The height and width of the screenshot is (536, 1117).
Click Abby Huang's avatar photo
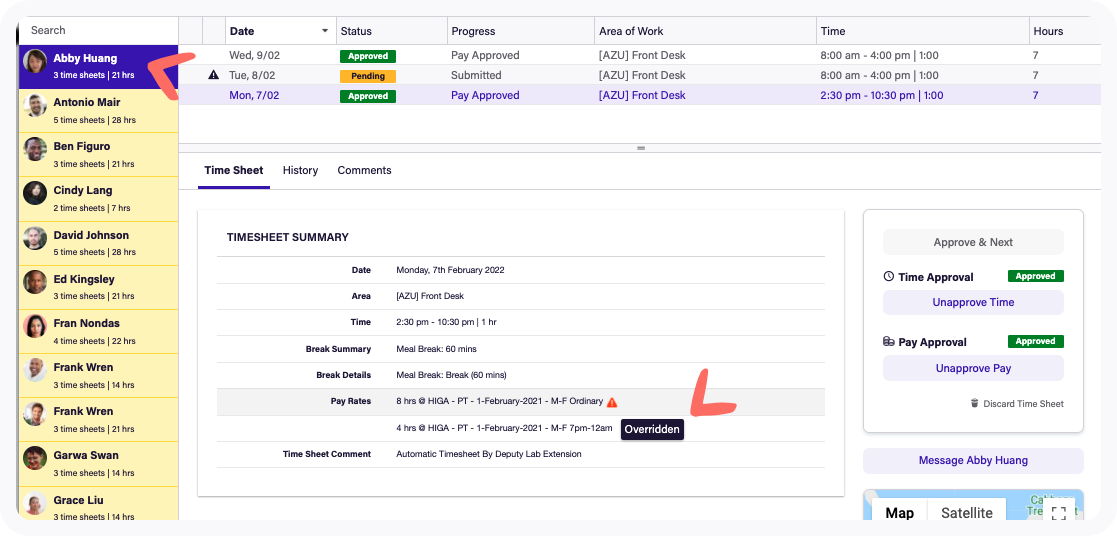point(35,62)
